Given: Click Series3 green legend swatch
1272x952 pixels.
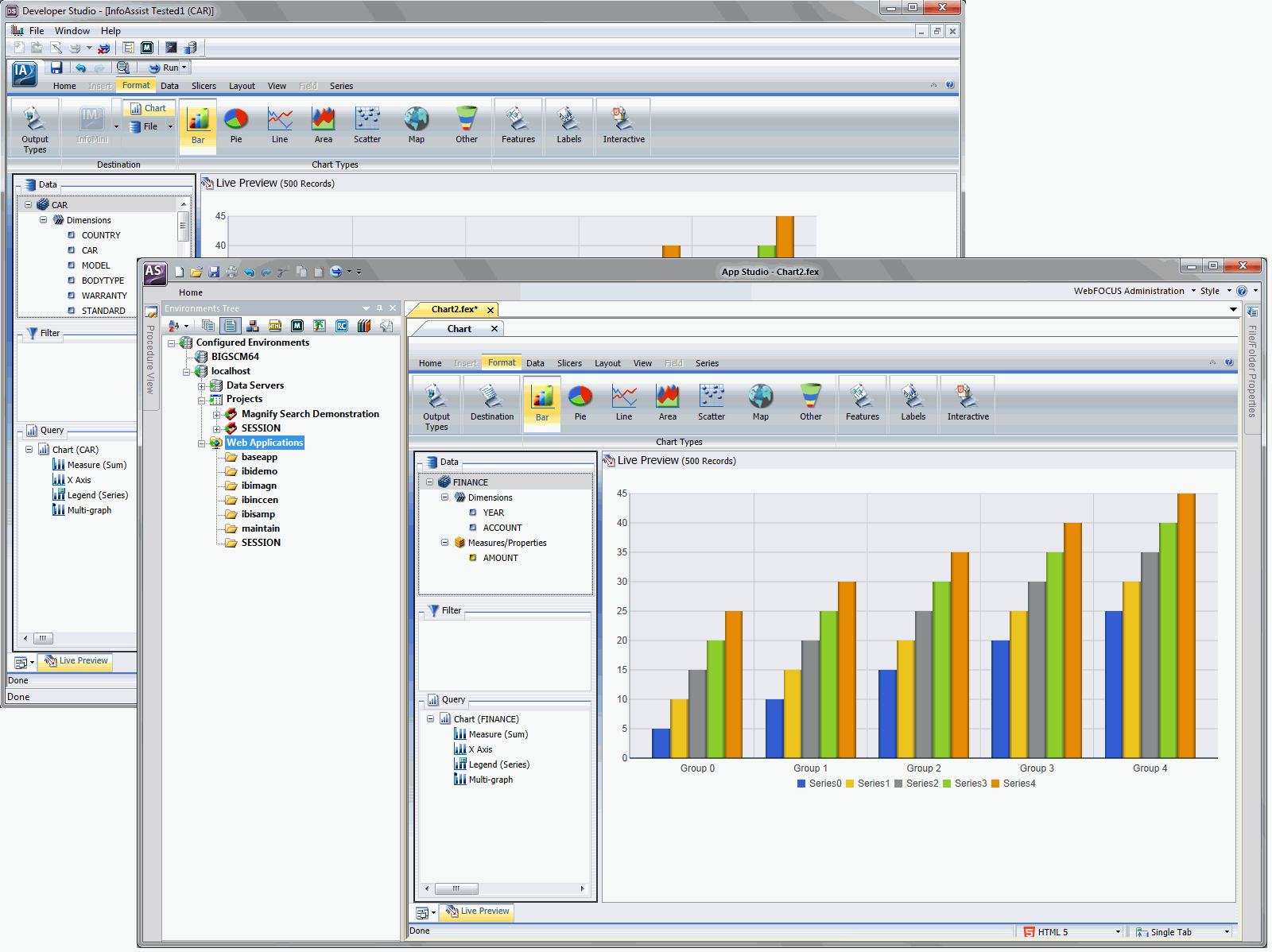Looking at the screenshot, I should tap(947, 784).
